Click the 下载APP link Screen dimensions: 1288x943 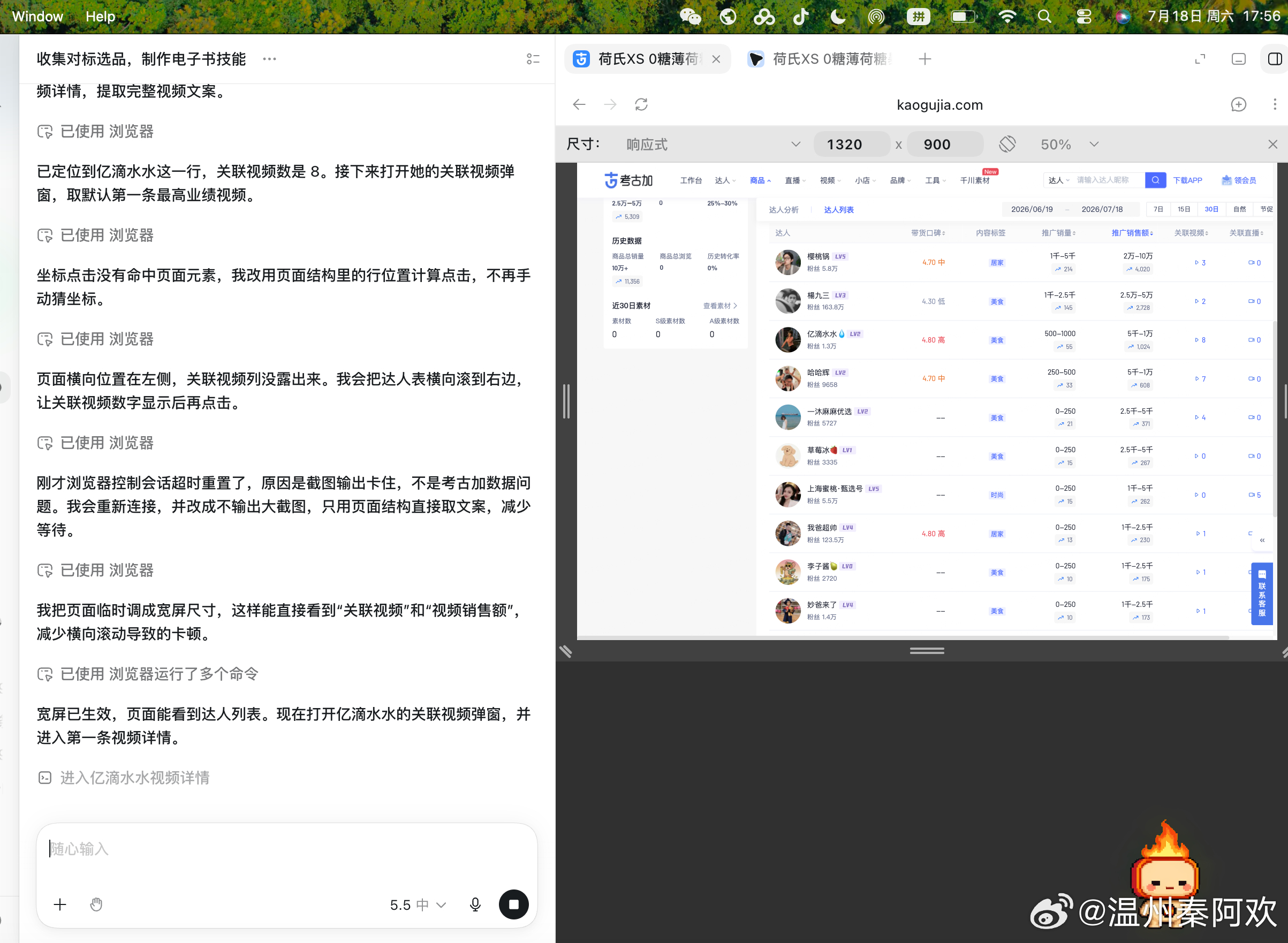(1187, 180)
